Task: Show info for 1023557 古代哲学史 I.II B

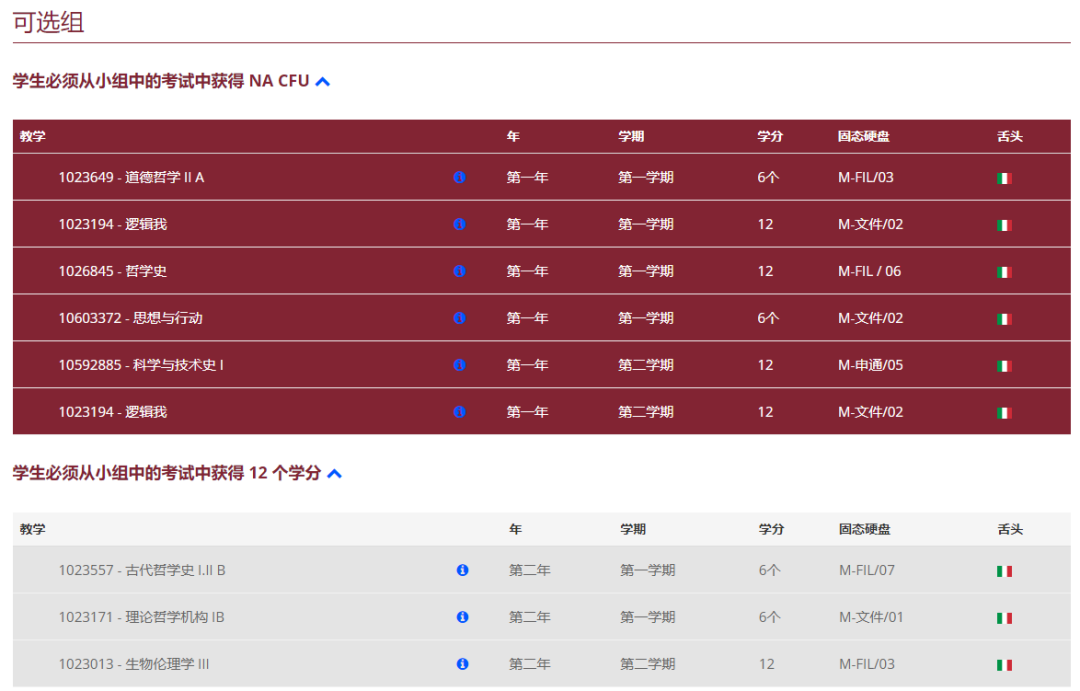Action: (462, 570)
